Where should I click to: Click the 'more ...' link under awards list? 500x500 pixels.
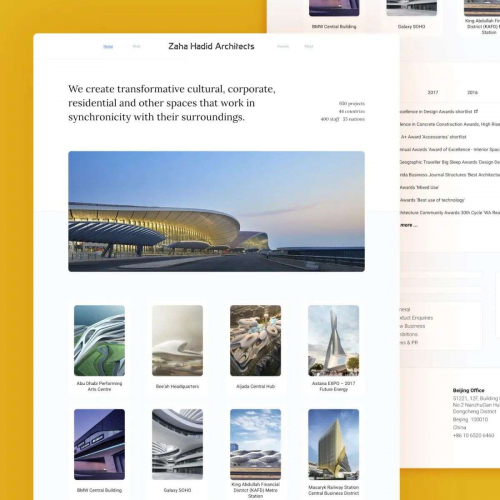pos(409,225)
